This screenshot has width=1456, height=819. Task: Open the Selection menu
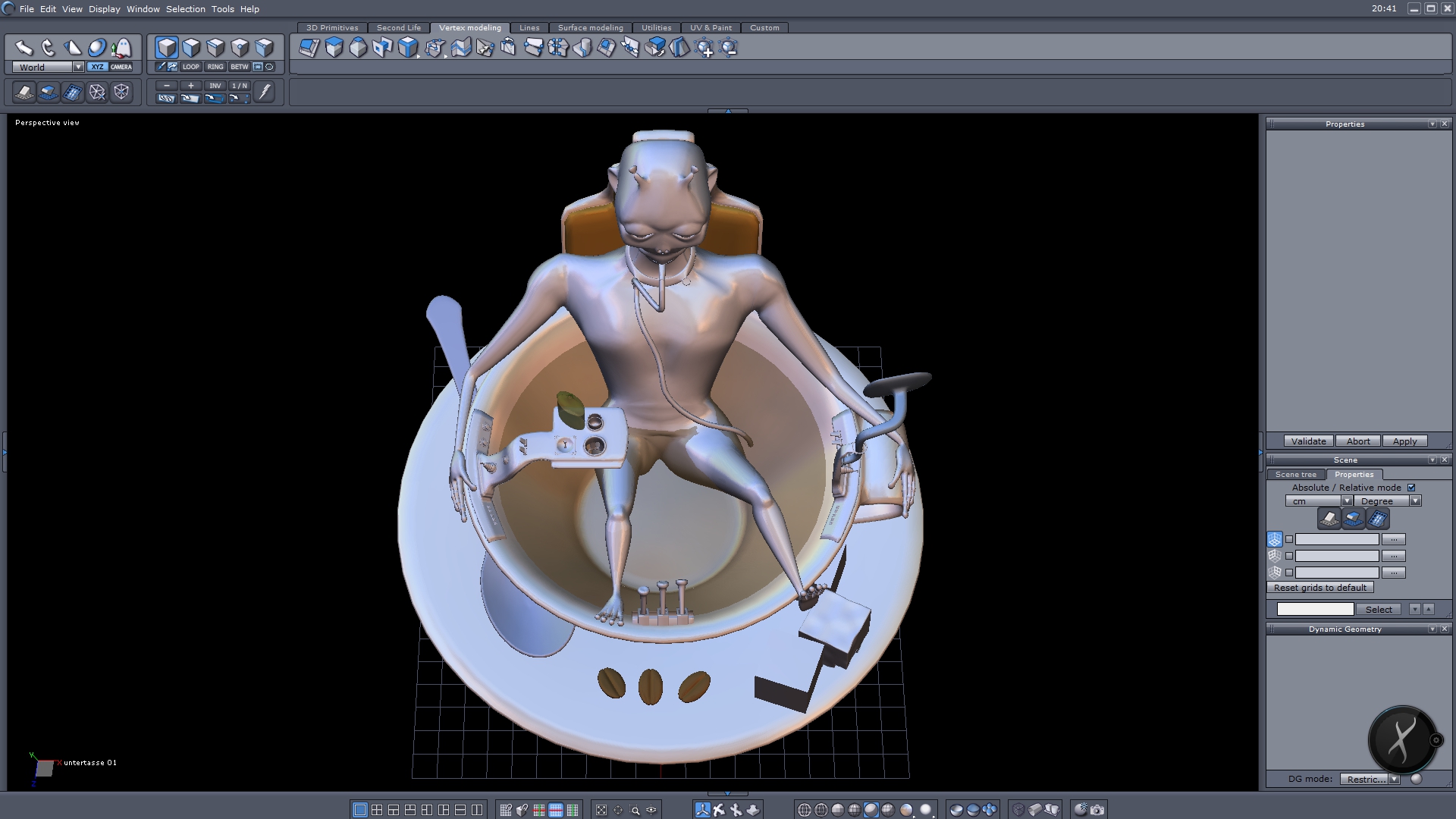tap(186, 9)
